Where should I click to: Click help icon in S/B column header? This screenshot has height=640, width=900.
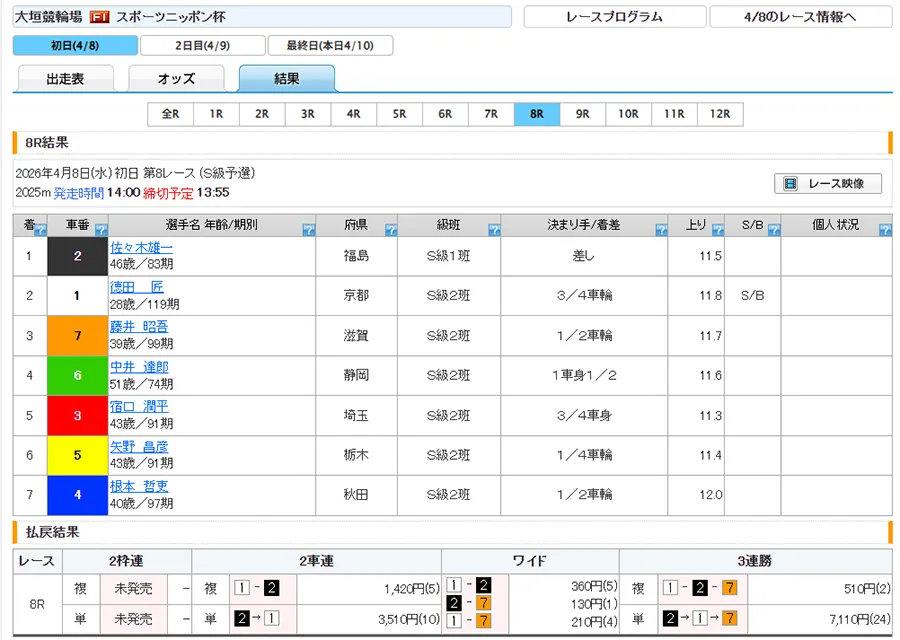[x=772, y=230]
